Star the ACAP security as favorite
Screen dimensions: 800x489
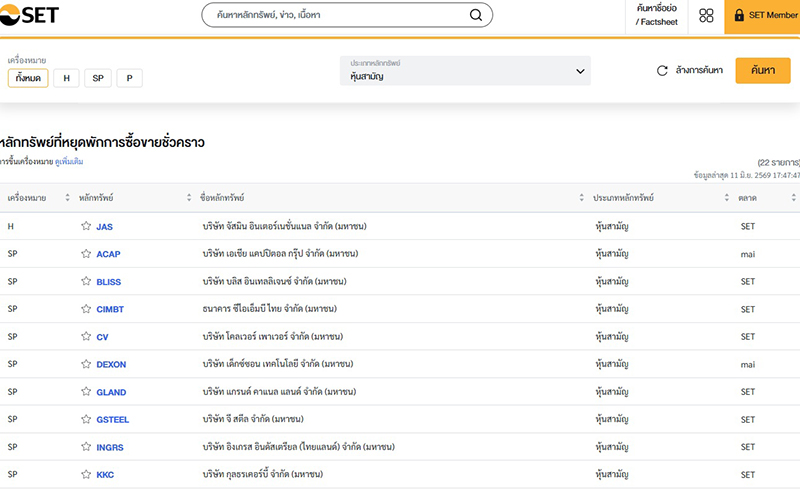(86, 254)
